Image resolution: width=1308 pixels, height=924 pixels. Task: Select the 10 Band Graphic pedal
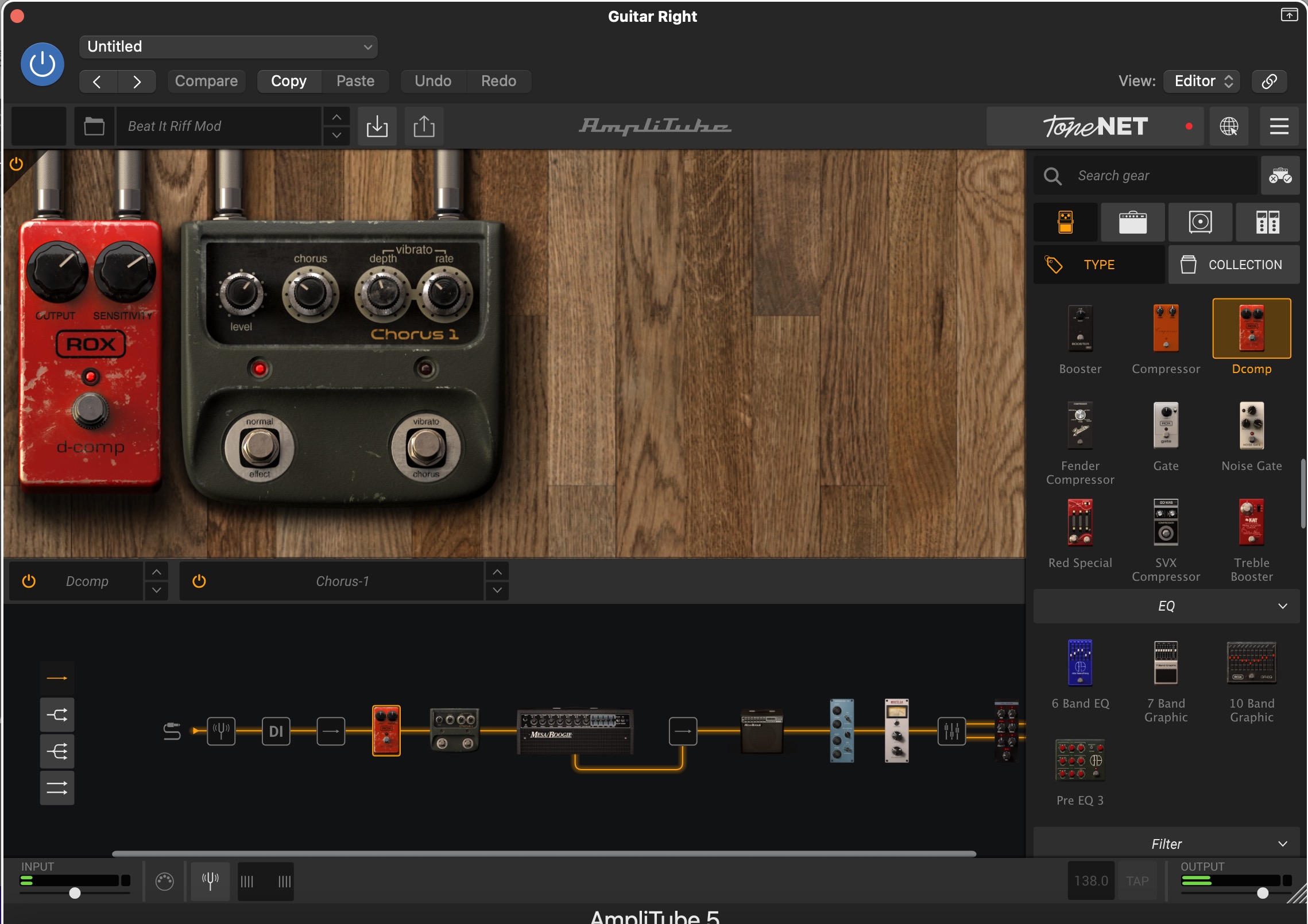(x=1252, y=663)
